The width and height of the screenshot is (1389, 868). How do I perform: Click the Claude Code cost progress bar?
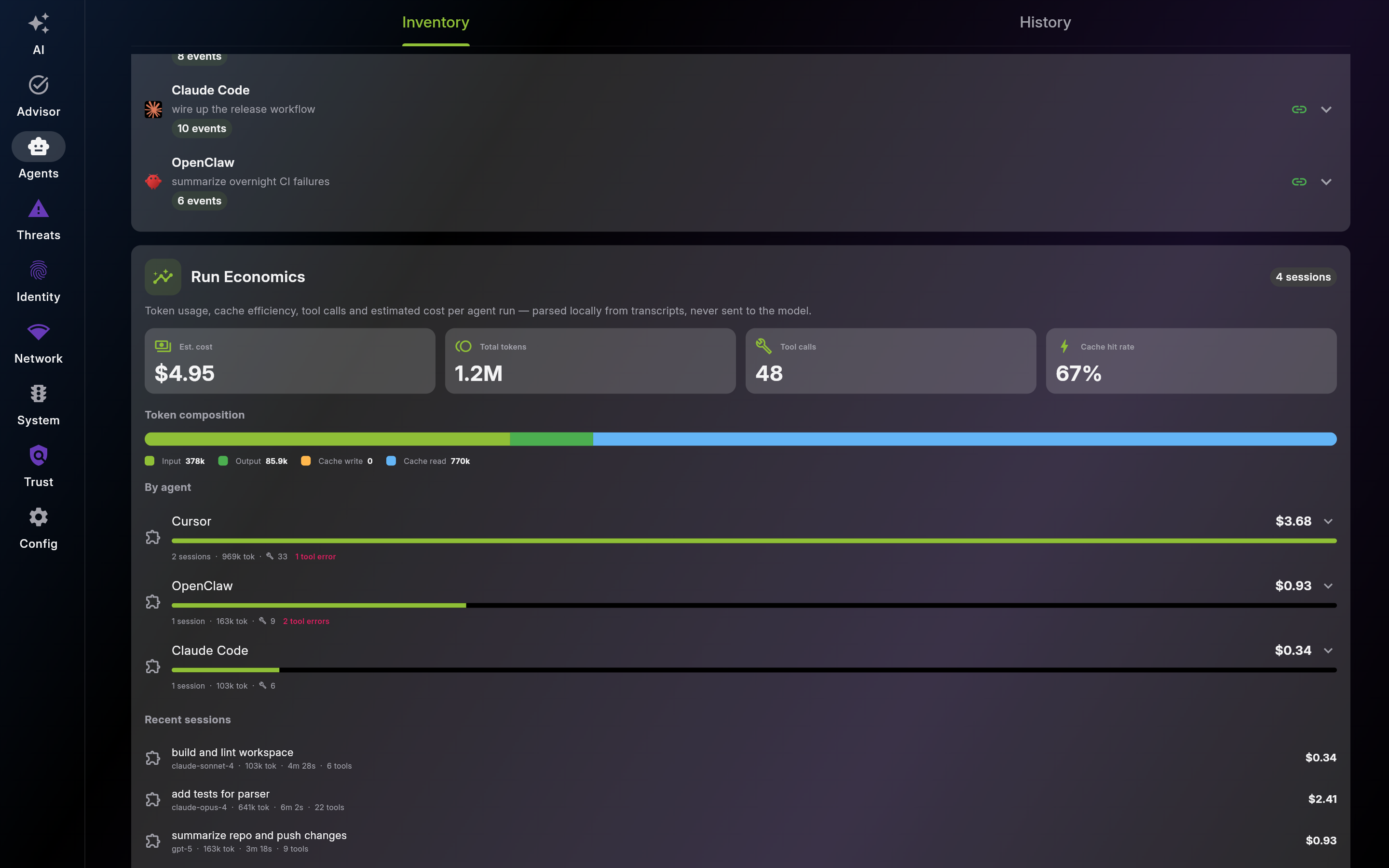754,670
